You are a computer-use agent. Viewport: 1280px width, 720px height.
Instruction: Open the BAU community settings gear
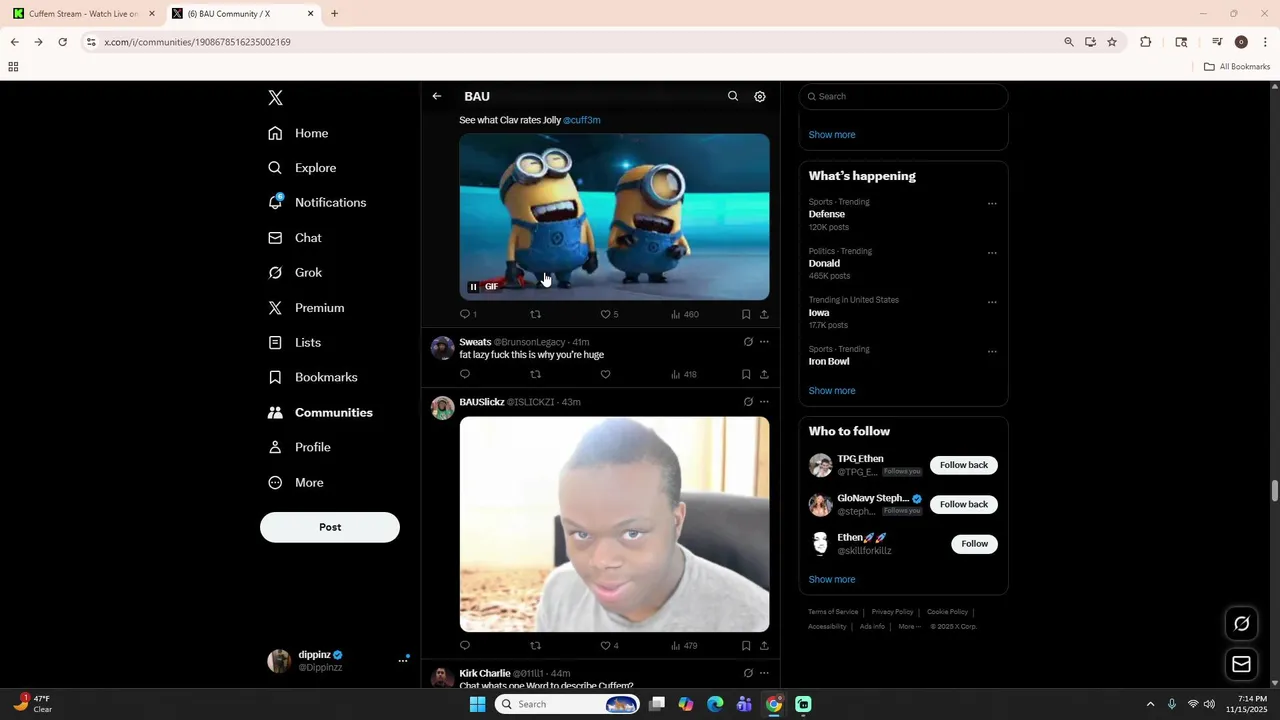pos(760,96)
